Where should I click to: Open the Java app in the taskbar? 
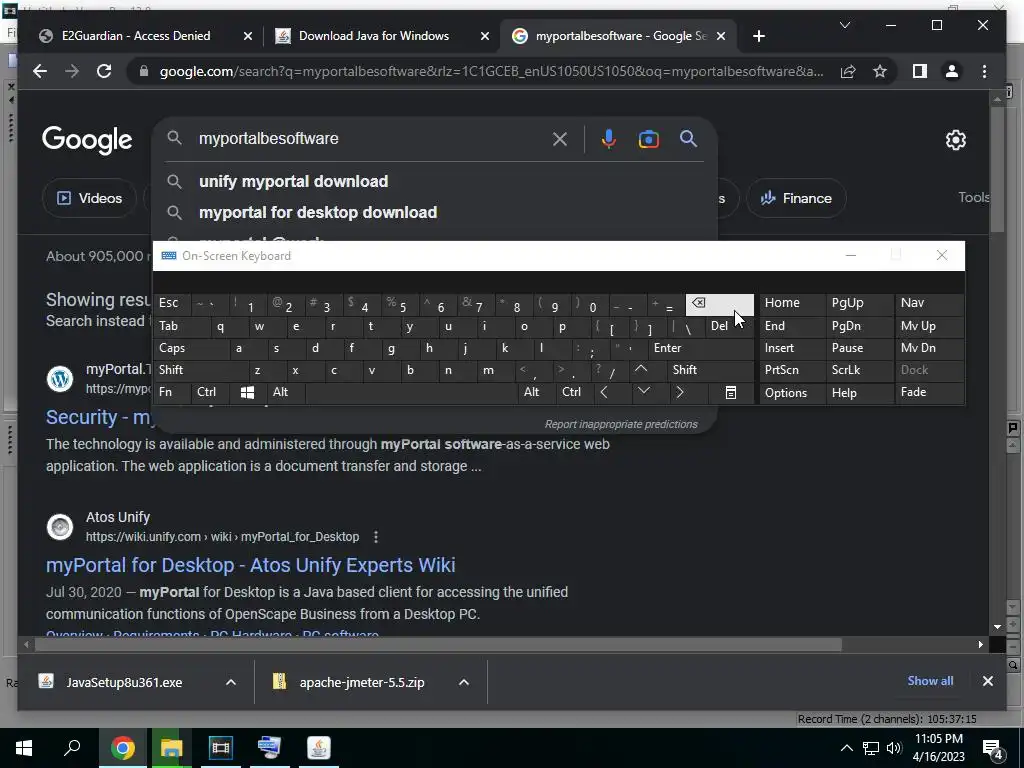pos(319,748)
